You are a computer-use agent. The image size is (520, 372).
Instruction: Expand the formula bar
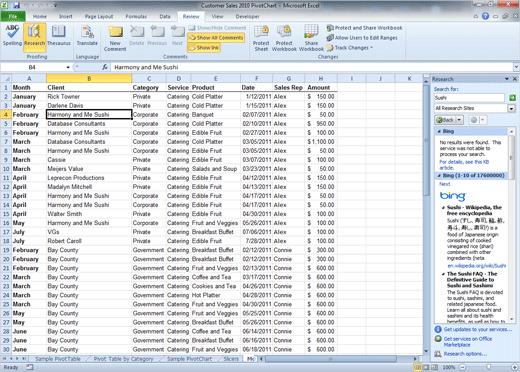[516, 67]
